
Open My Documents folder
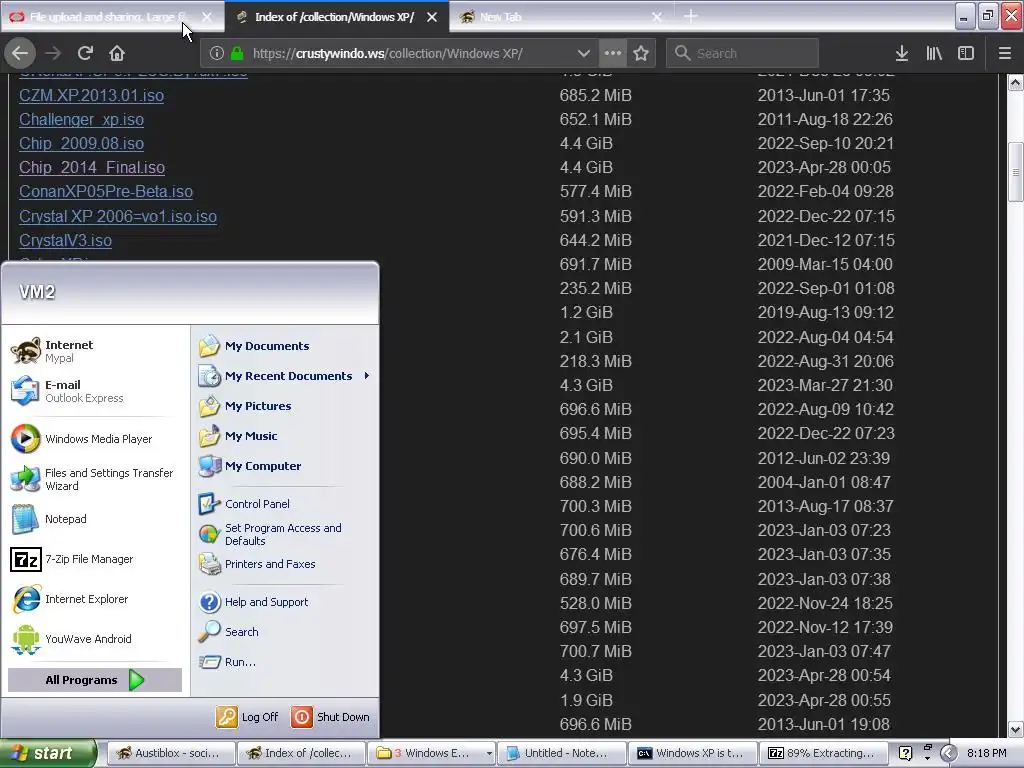coord(285,345)
